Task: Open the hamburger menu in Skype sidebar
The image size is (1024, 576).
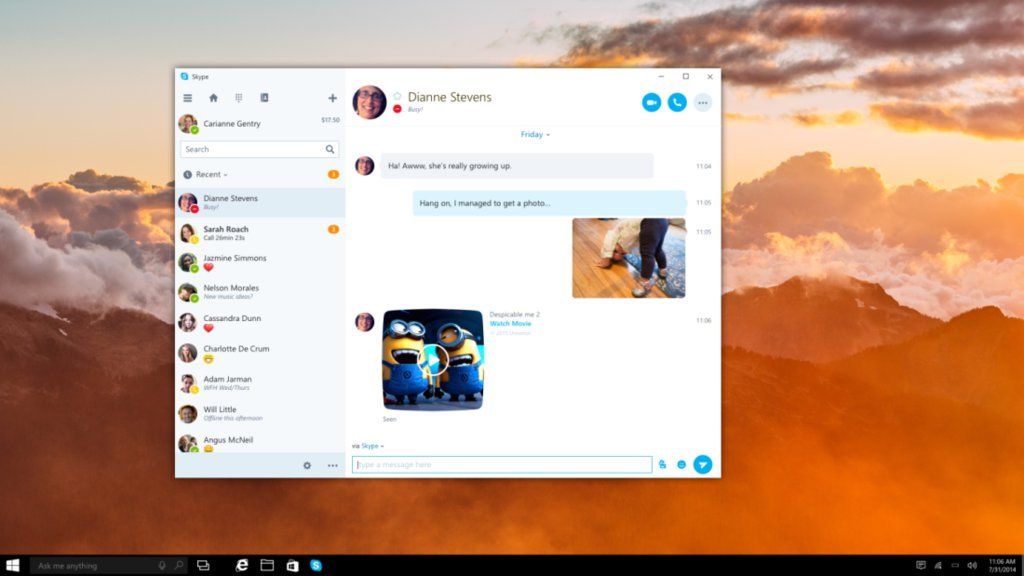Action: [x=187, y=98]
